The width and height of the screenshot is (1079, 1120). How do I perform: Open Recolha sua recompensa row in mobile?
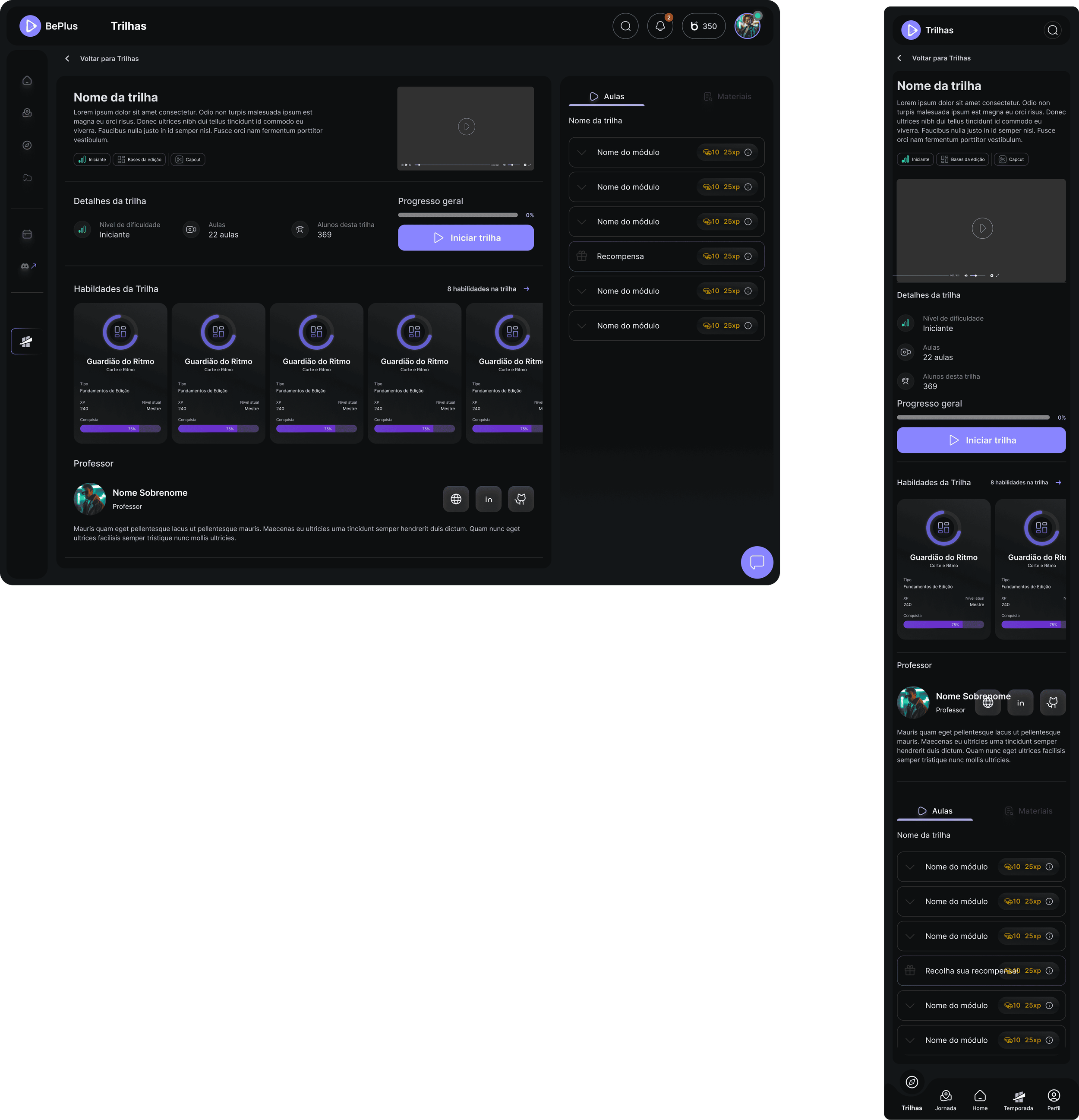[981, 971]
